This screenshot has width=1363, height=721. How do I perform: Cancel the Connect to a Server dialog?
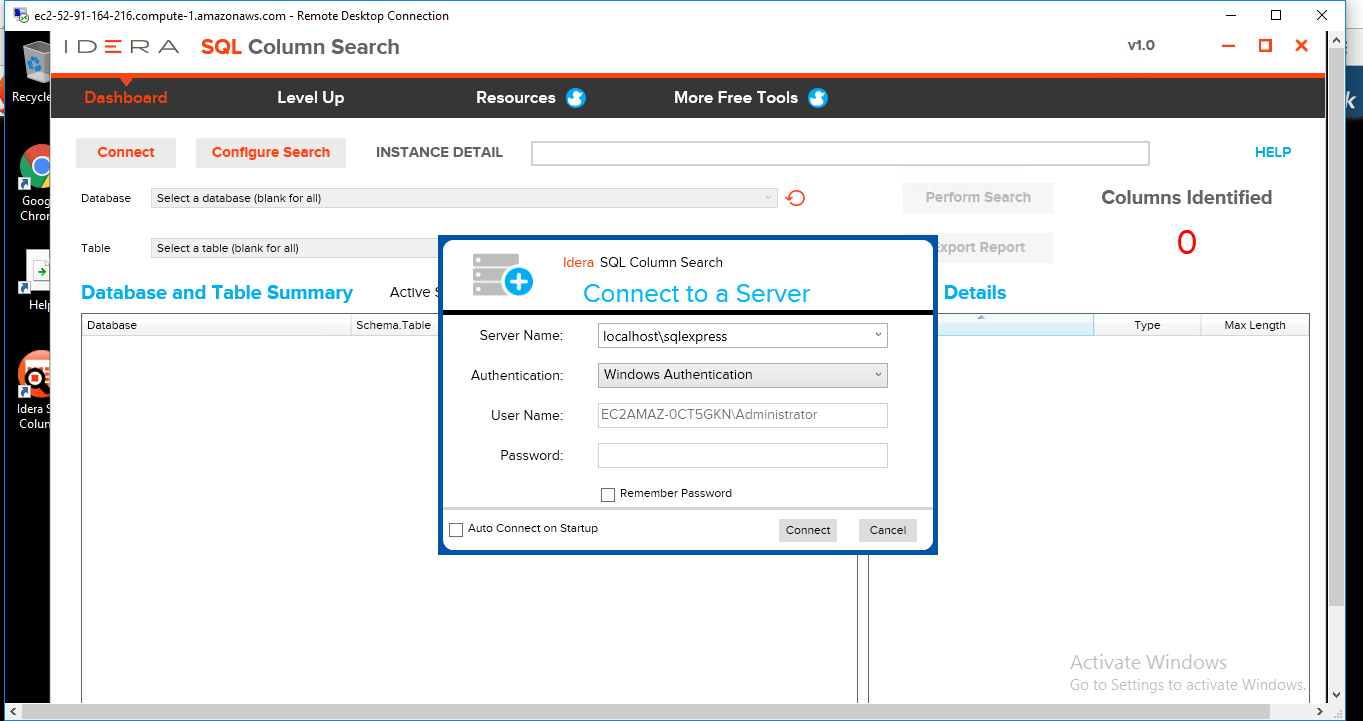[887, 530]
